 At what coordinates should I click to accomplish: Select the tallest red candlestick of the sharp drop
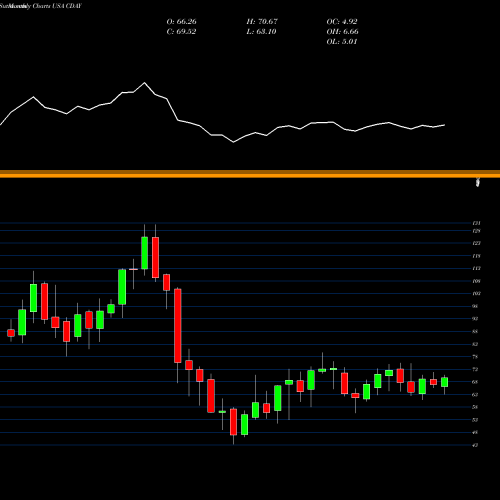tap(178, 326)
